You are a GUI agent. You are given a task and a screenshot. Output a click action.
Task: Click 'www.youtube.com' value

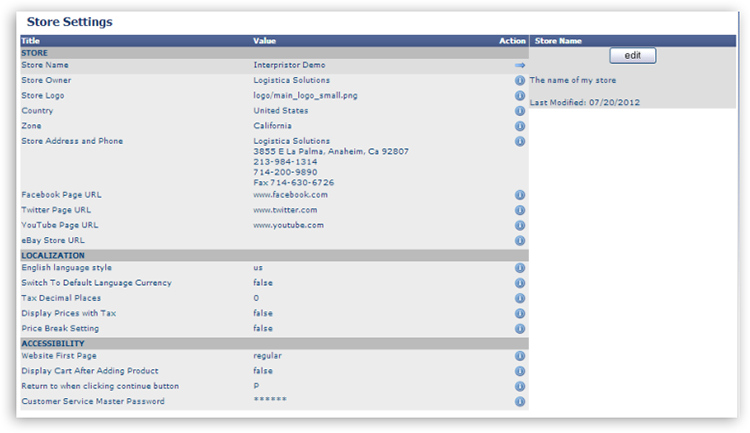pyautogui.click(x=288, y=225)
